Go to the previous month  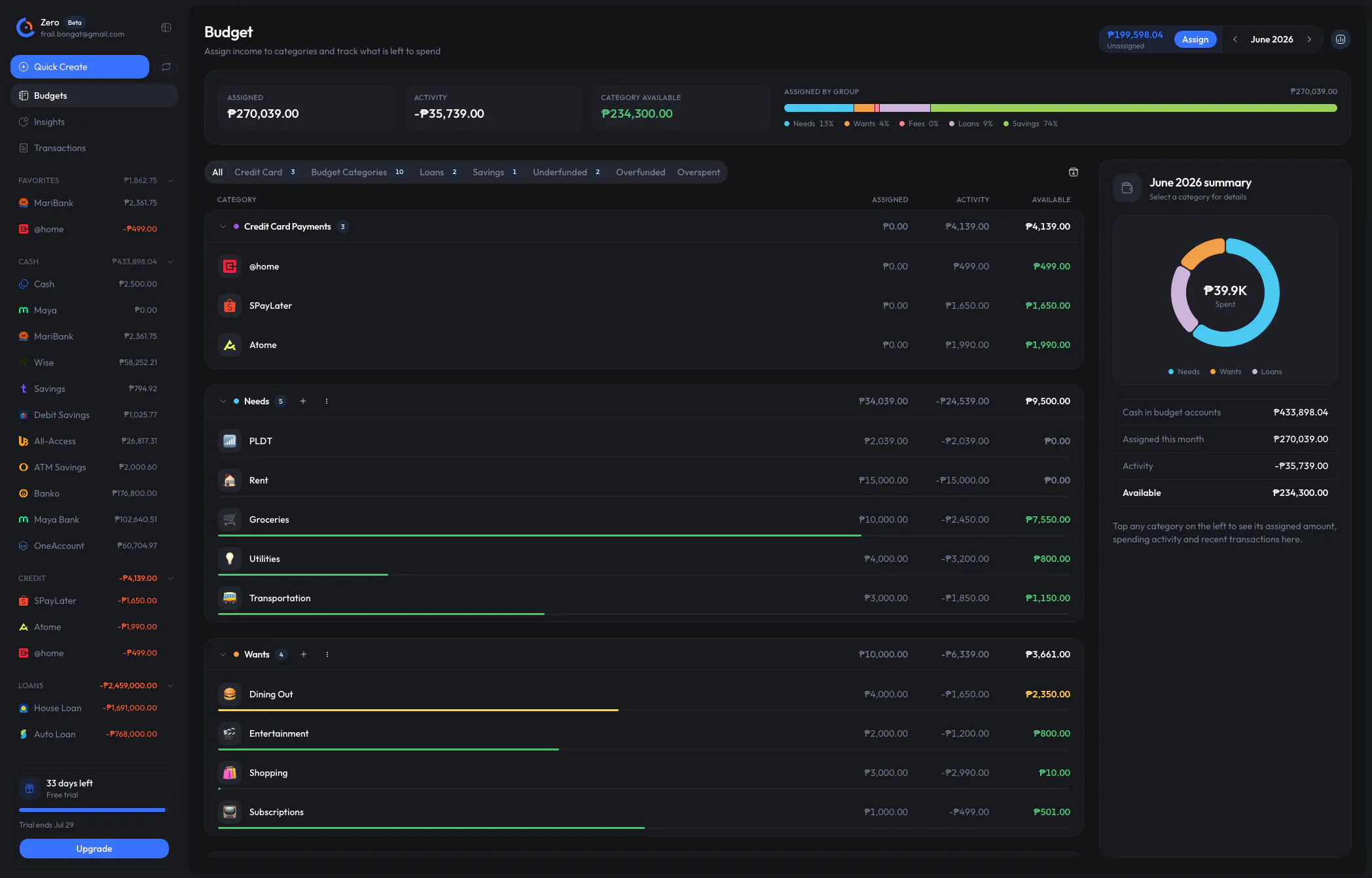click(x=1235, y=39)
